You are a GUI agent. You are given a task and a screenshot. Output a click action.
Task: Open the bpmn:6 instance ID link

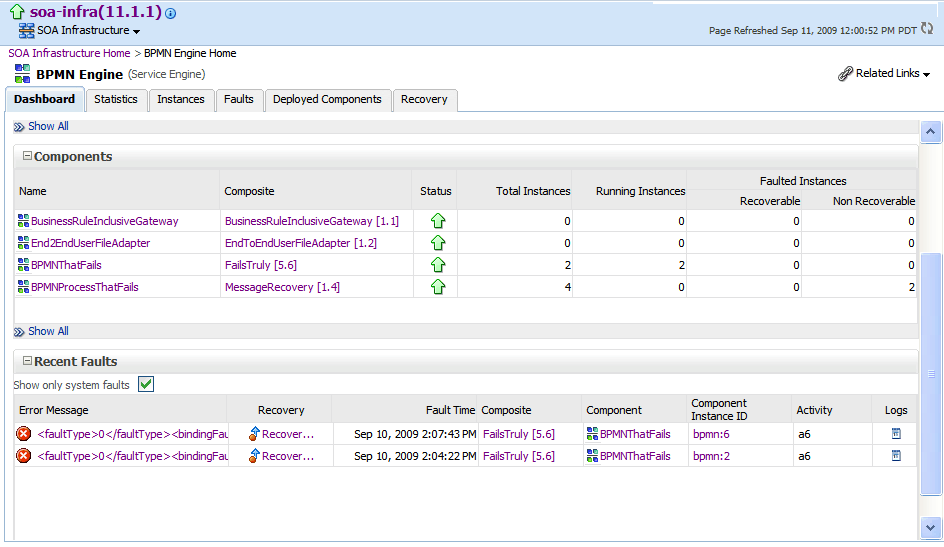click(x=711, y=434)
